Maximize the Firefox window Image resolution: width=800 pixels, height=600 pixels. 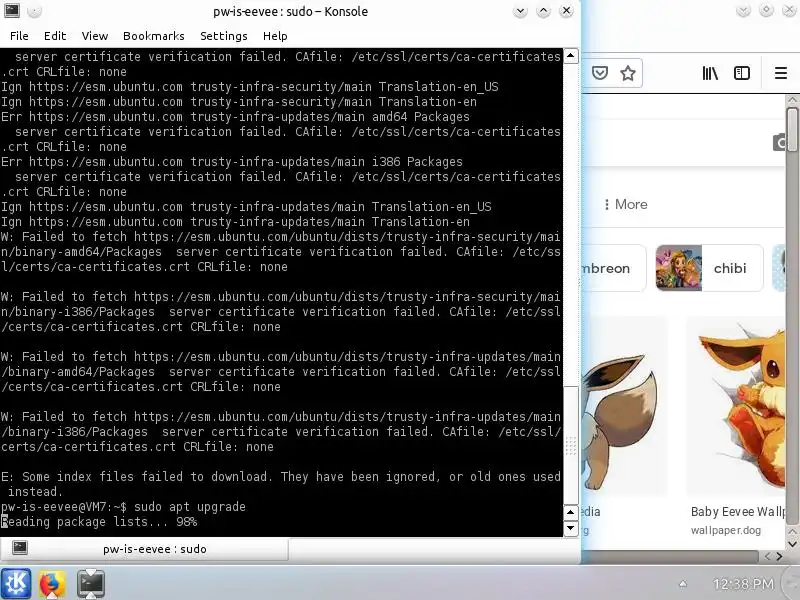tap(766, 11)
